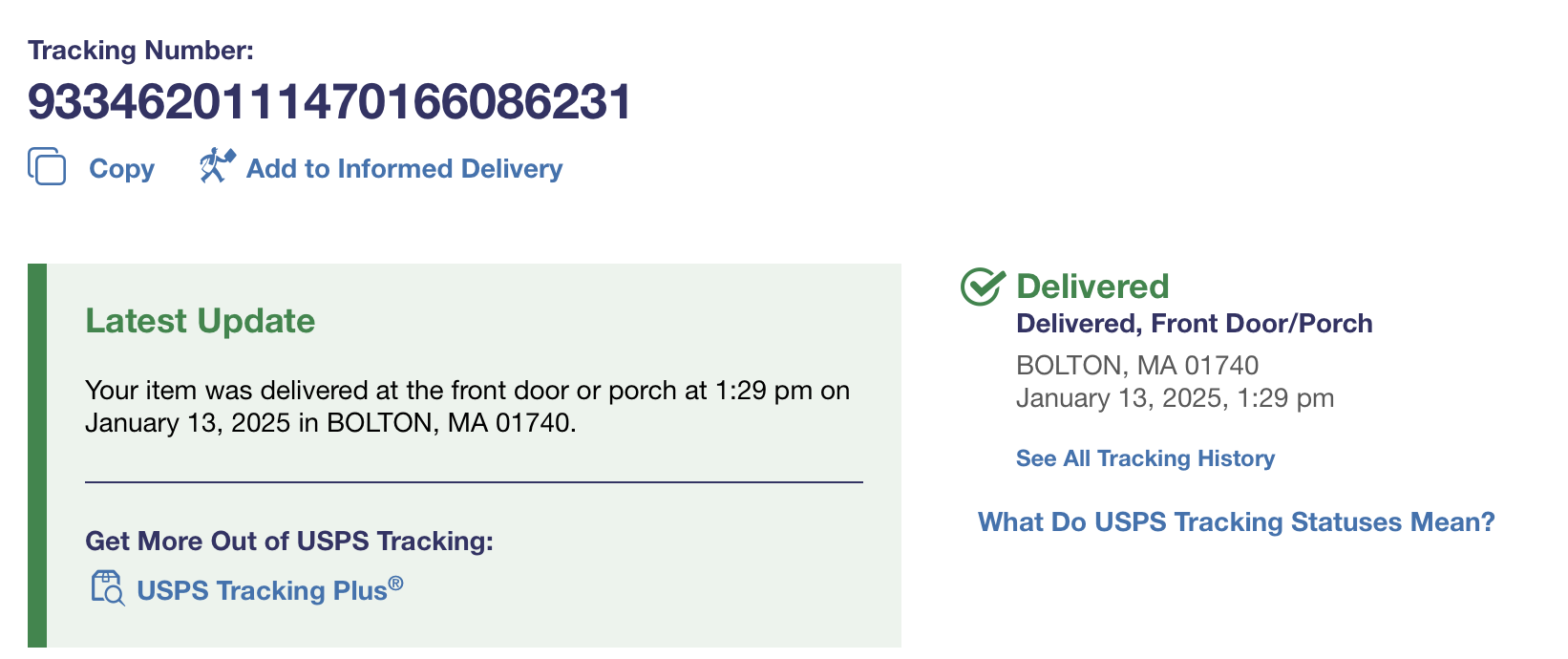Image resolution: width=1568 pixels, height=659 pixels.
Task: Open the Add to Informed Delivery link
Action: (x=404, y=168)
